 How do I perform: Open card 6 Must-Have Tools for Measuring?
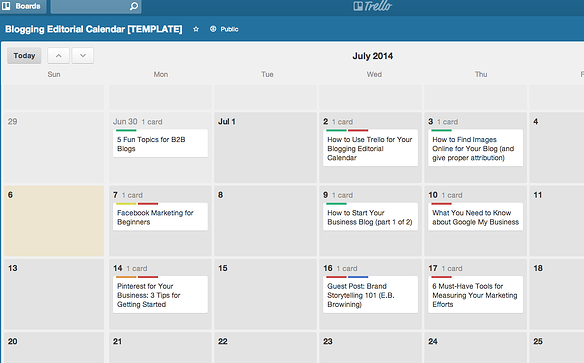coord(475,295)
